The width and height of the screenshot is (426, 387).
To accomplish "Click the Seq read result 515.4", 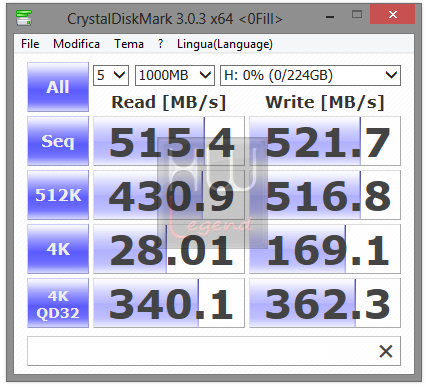I will (x=169, y=141).
